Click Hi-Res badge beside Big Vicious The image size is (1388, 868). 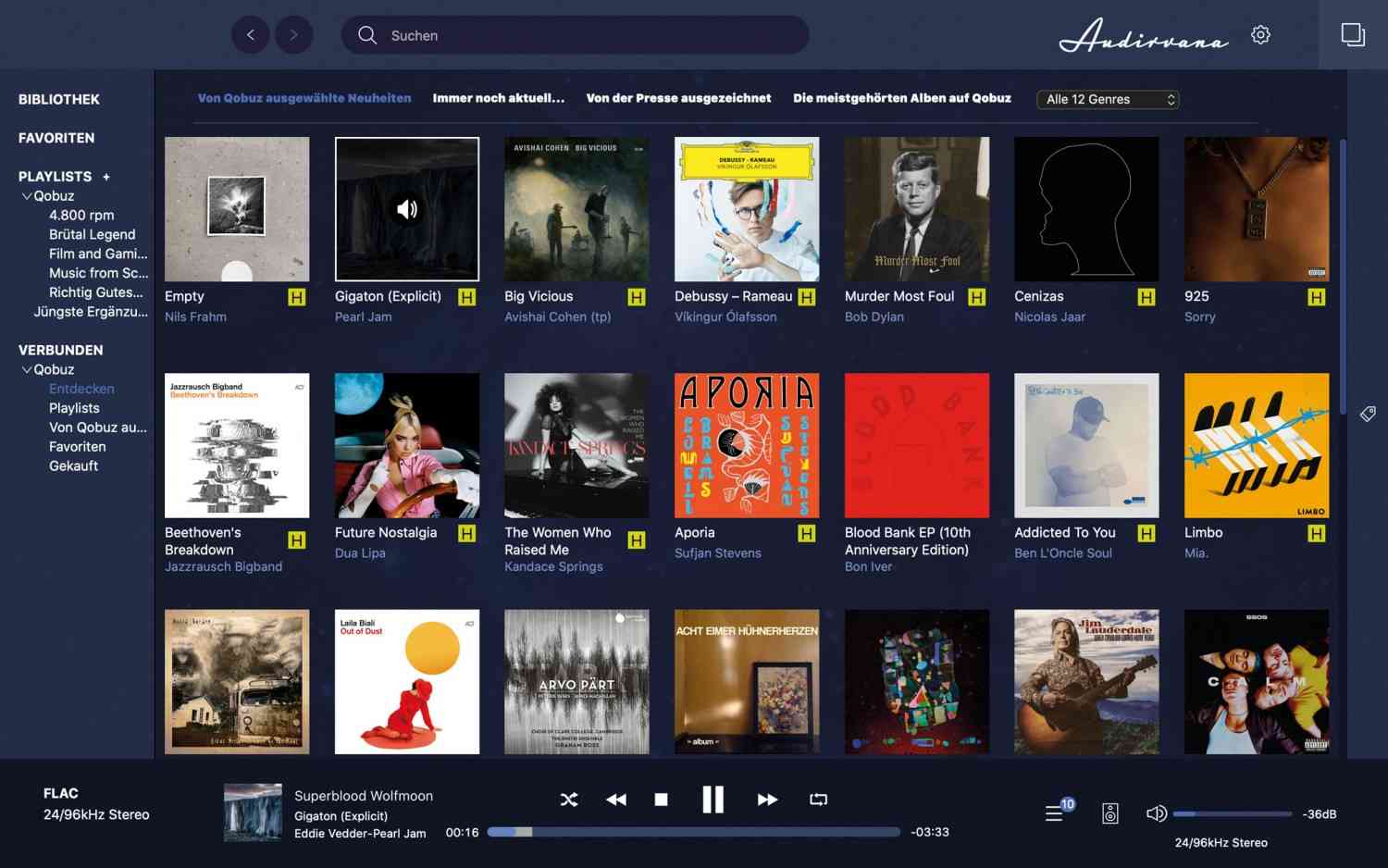(x=637, y=297)
